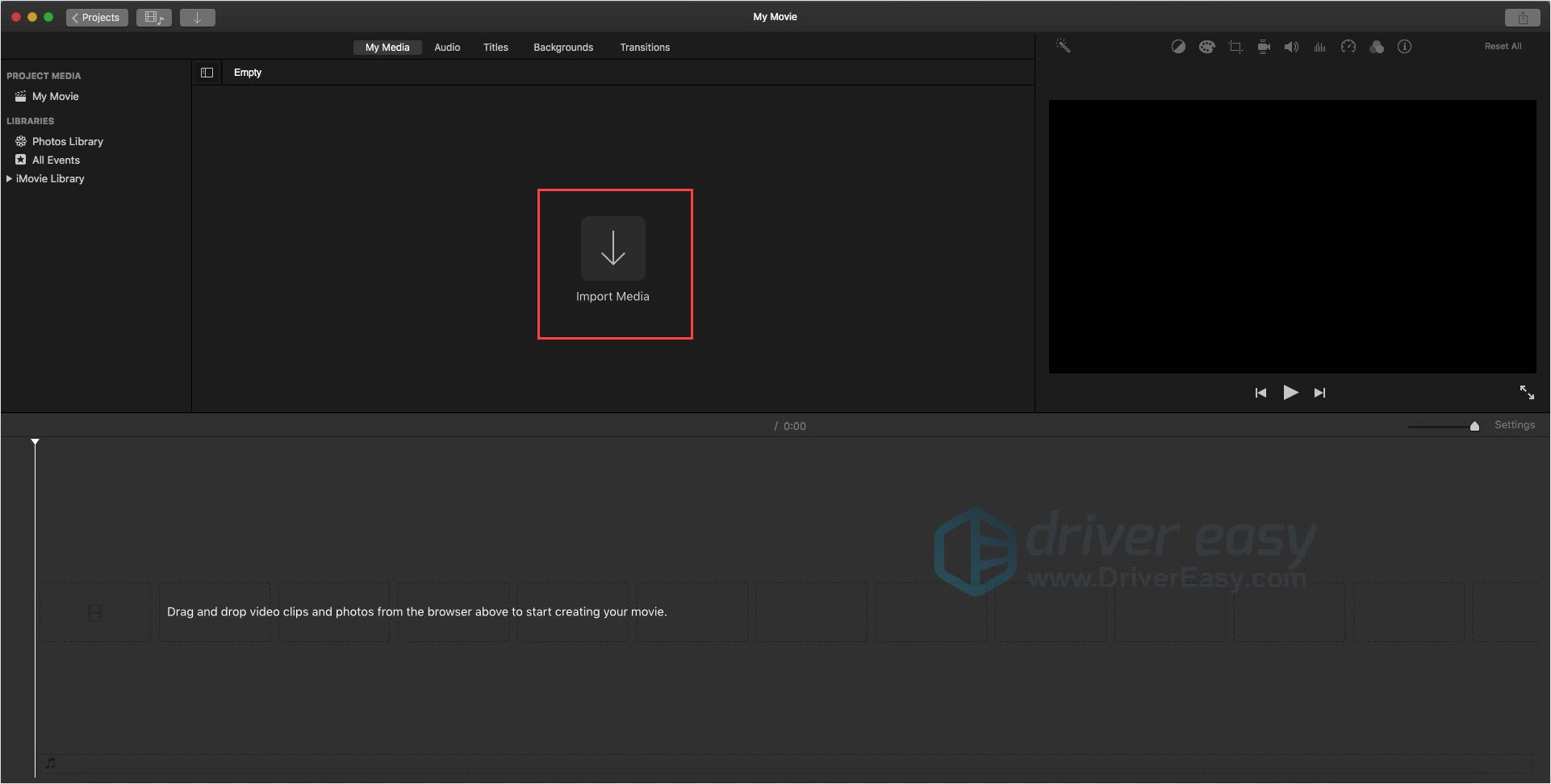Click the black preview viewer area

[1292, 236]
